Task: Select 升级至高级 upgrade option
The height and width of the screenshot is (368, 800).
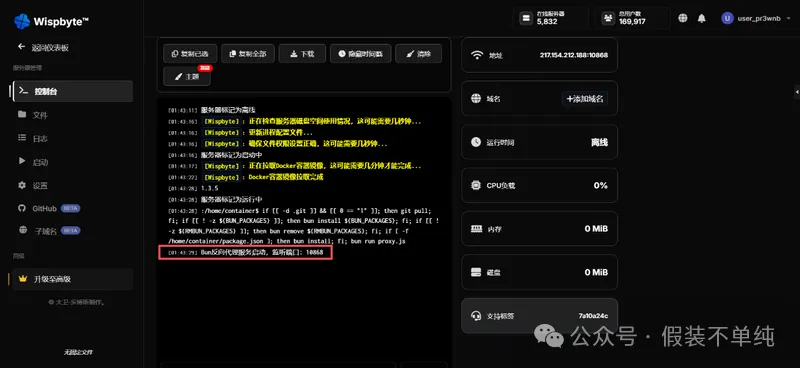Action: (x=73, y=279)
